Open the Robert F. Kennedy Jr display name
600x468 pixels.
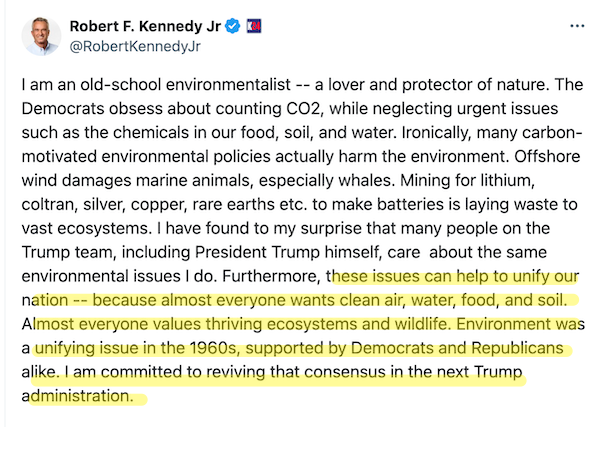tap(145, 26)
